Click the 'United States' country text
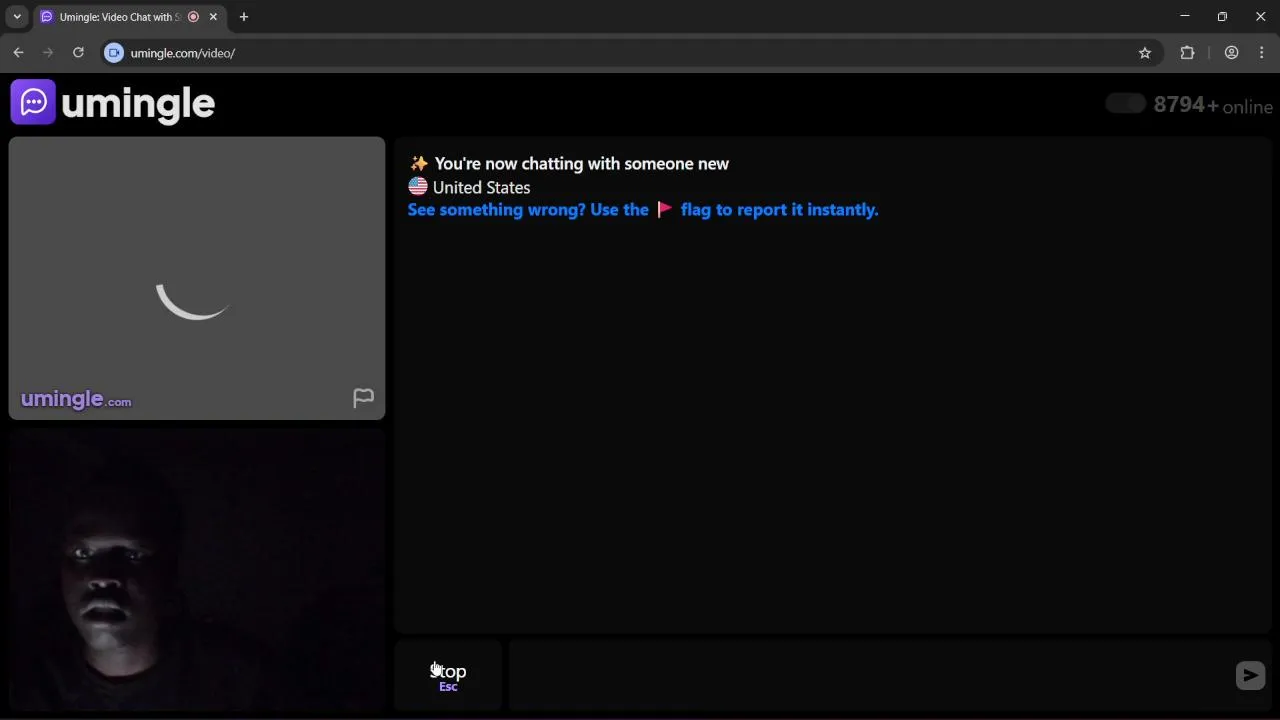The height and width of the screenshot is (720, 1280). (481, 187)
